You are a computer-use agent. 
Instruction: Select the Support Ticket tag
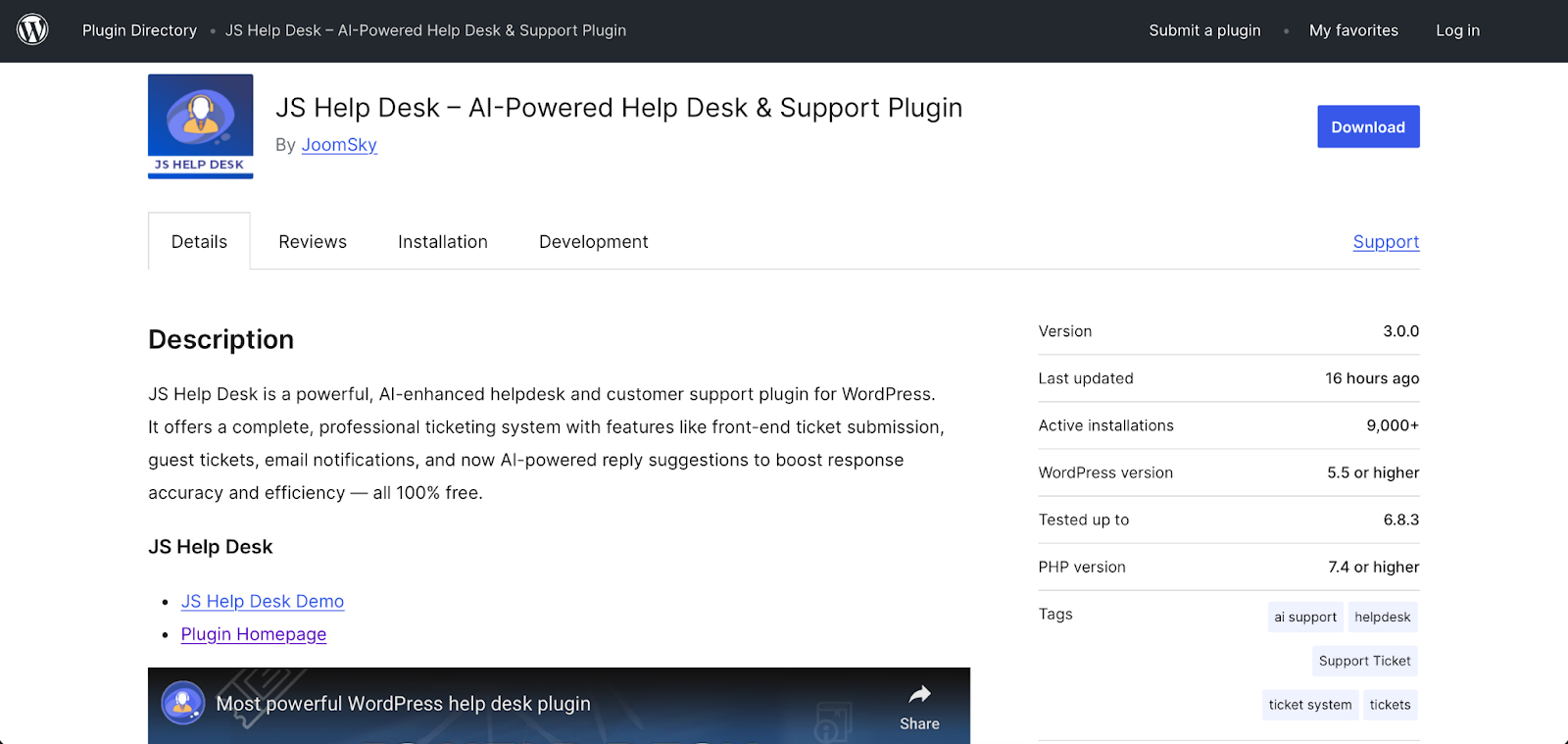point(1365,661)
